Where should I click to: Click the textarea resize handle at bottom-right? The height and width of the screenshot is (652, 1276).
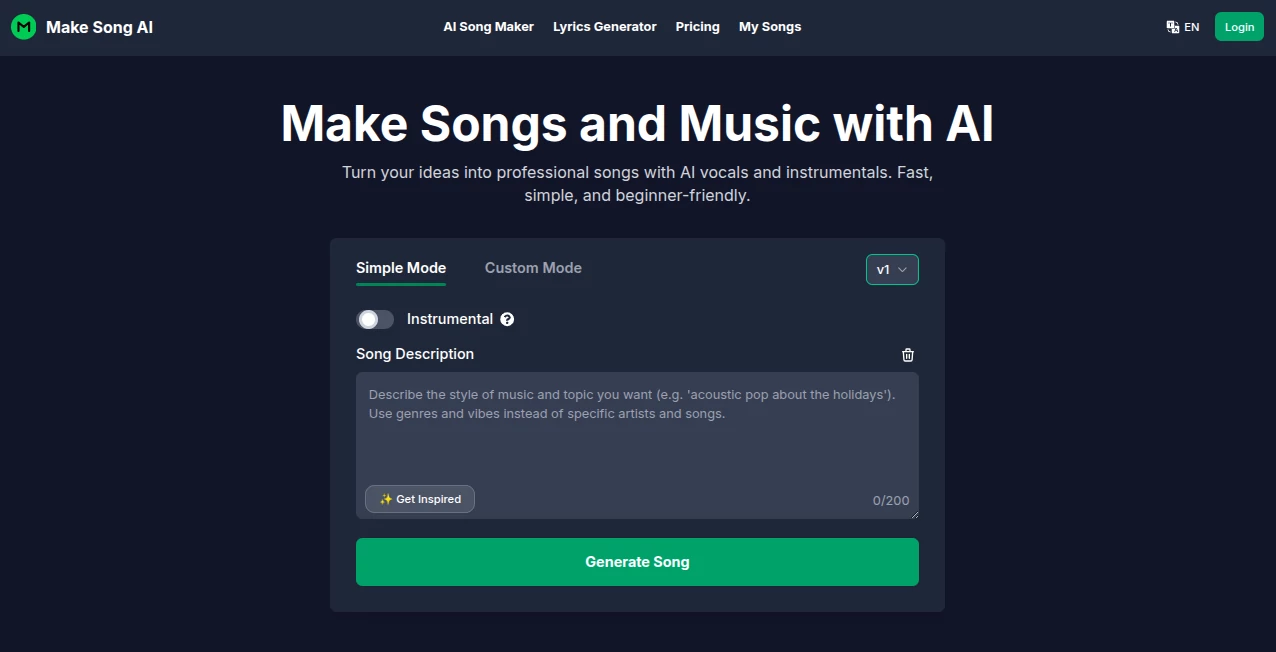[914, 512]
